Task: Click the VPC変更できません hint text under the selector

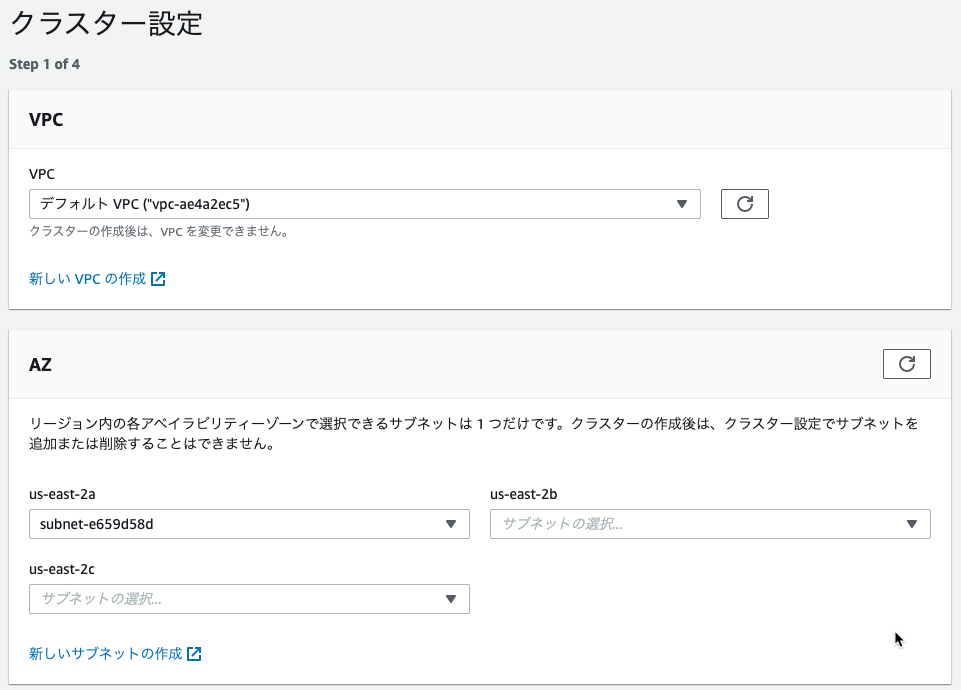Action: coord(159,232)
